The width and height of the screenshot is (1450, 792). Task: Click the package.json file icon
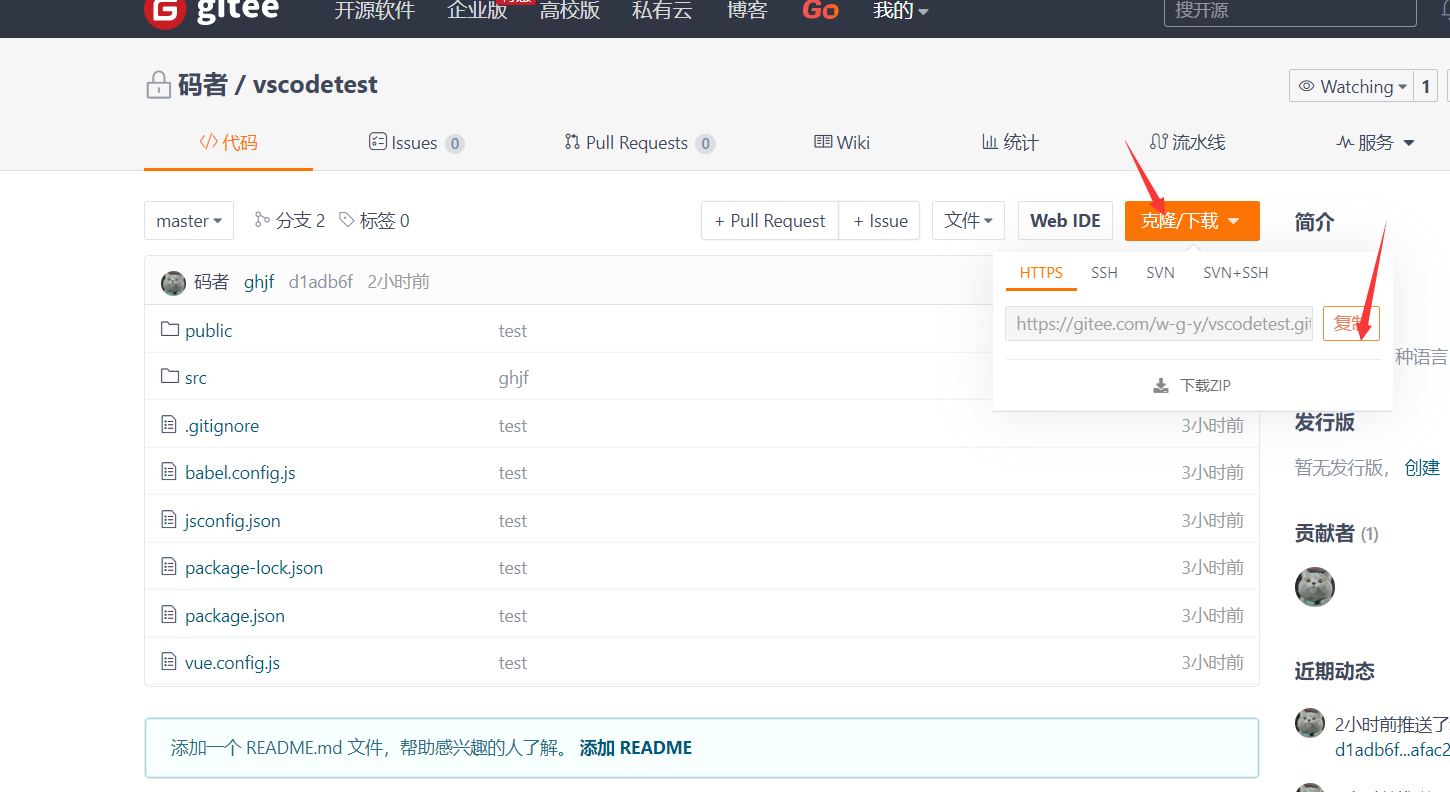(x=169, y=614)
